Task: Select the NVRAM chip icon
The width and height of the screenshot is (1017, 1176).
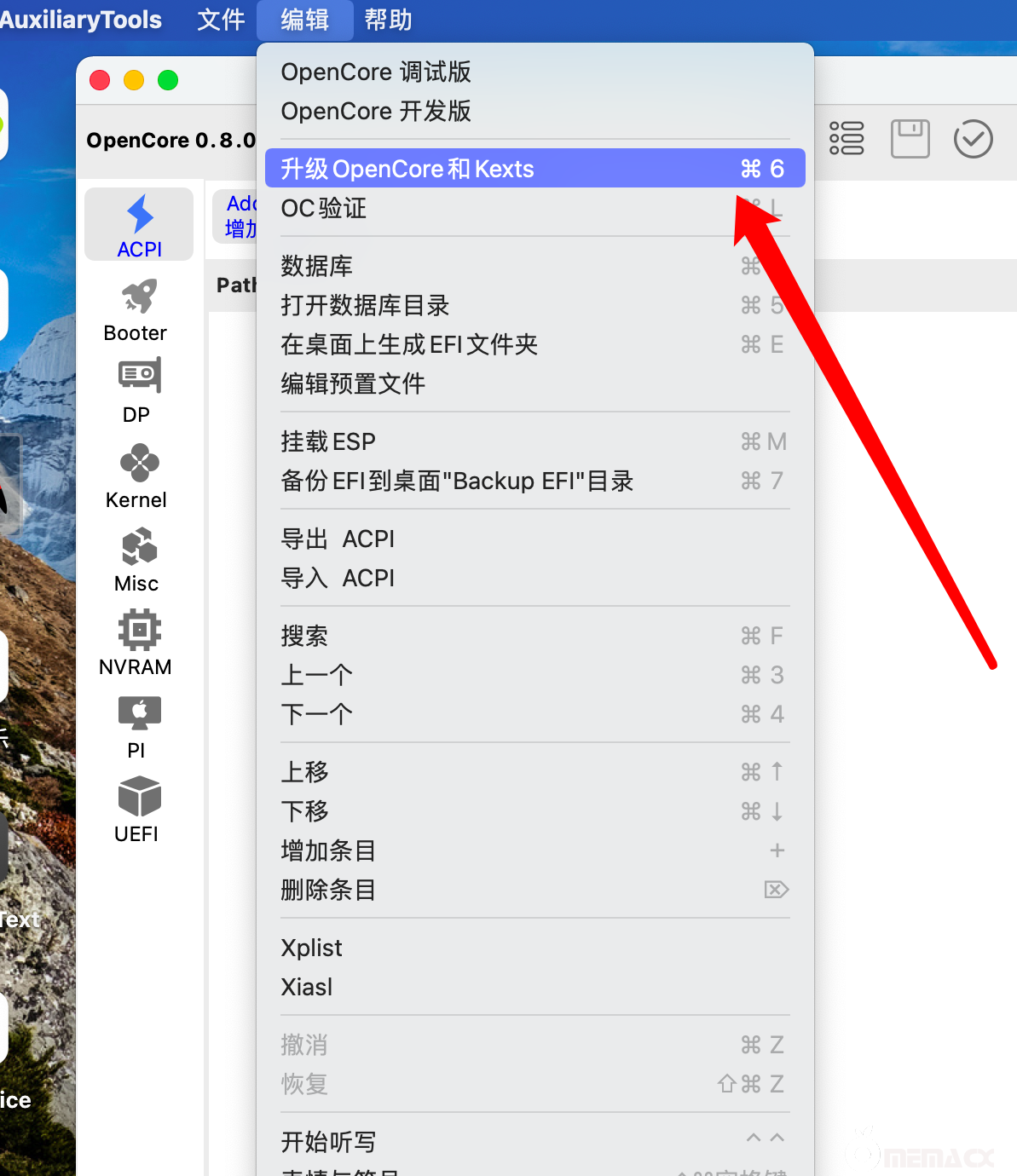Action: (x=138, y=631)
